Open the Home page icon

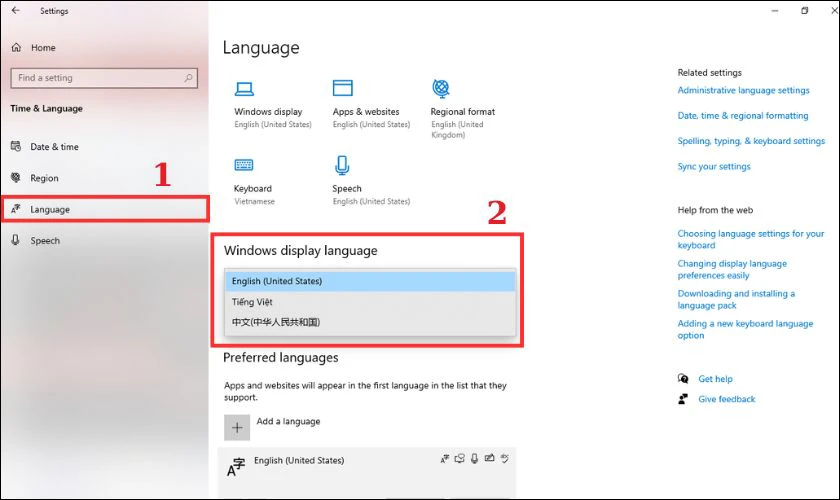coord(17,48)
